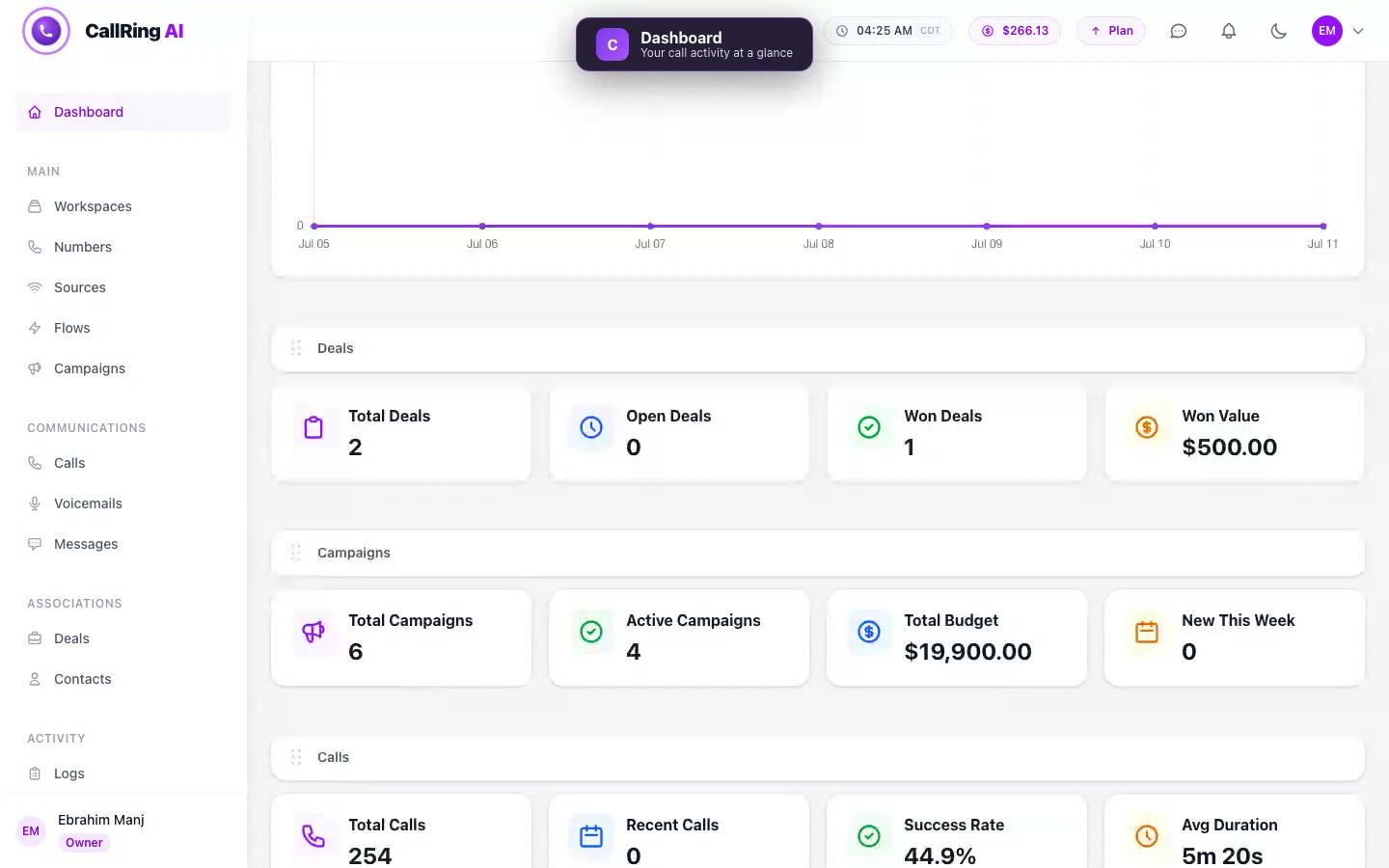Grab the Calls section drag handle
The width and height of the screenshot is (1389, 868).
pos(296,757)
